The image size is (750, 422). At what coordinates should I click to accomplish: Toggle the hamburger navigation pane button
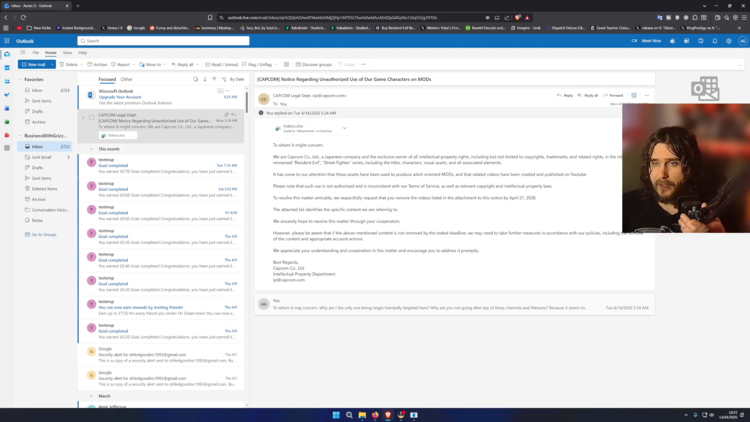tap(23, 52)
